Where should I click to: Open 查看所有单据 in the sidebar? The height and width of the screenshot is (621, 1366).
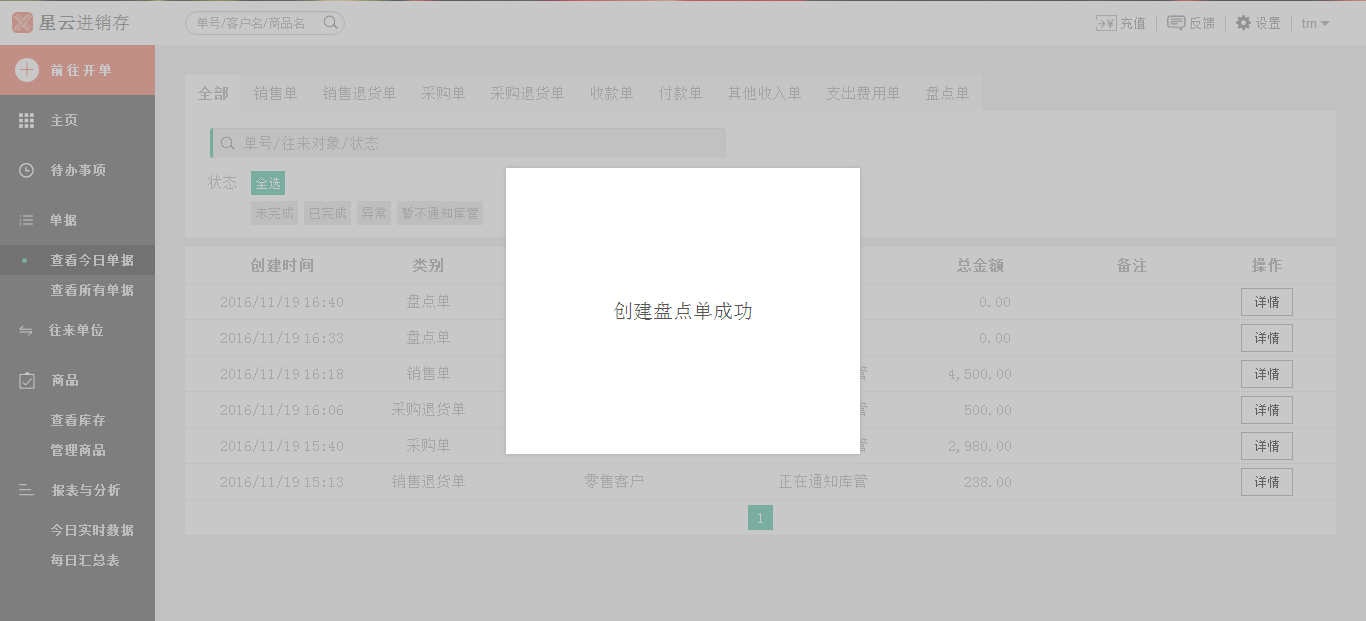click(x=92, y=290)
